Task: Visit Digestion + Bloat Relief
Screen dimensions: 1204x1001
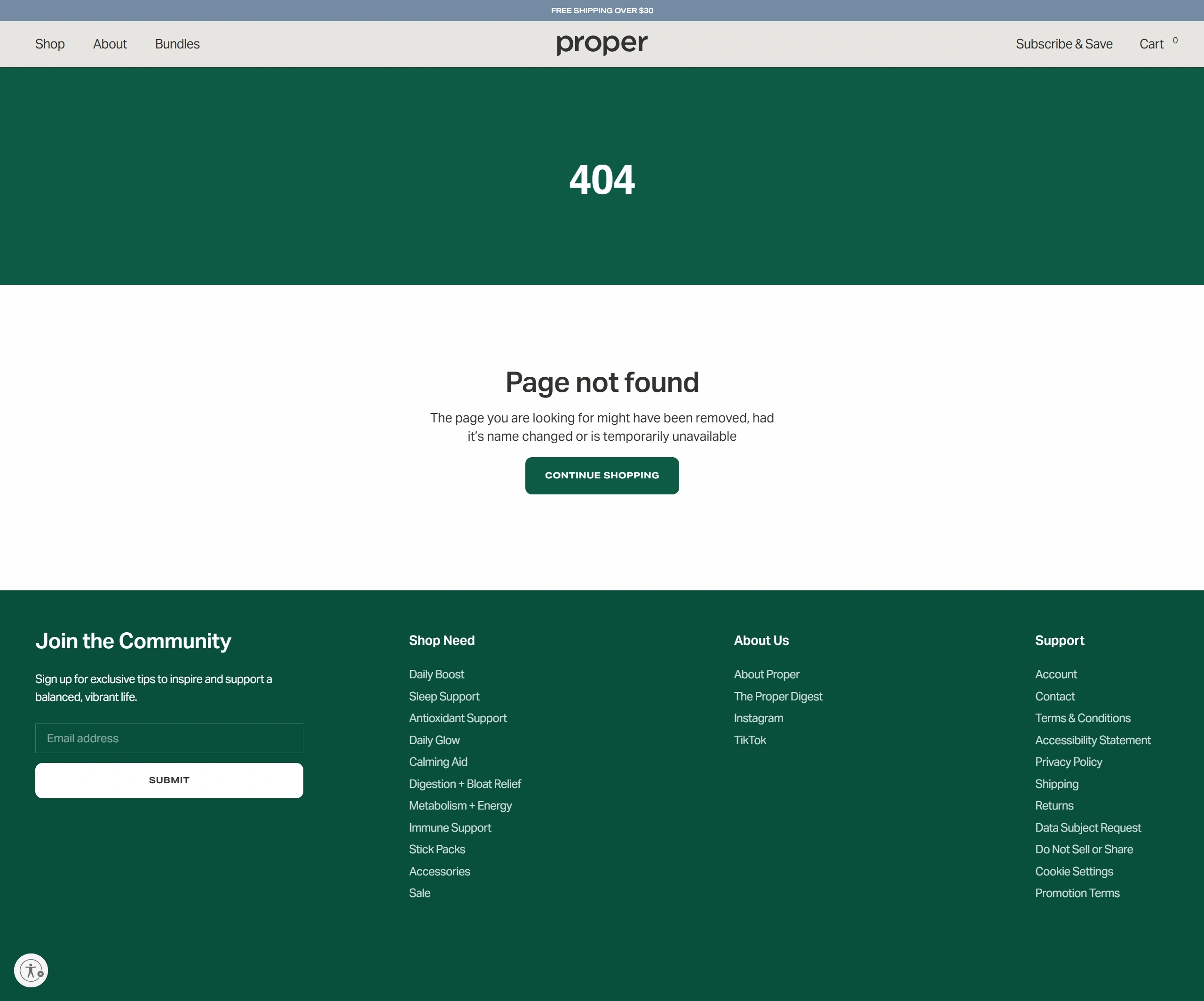Action: click(464, 784)
